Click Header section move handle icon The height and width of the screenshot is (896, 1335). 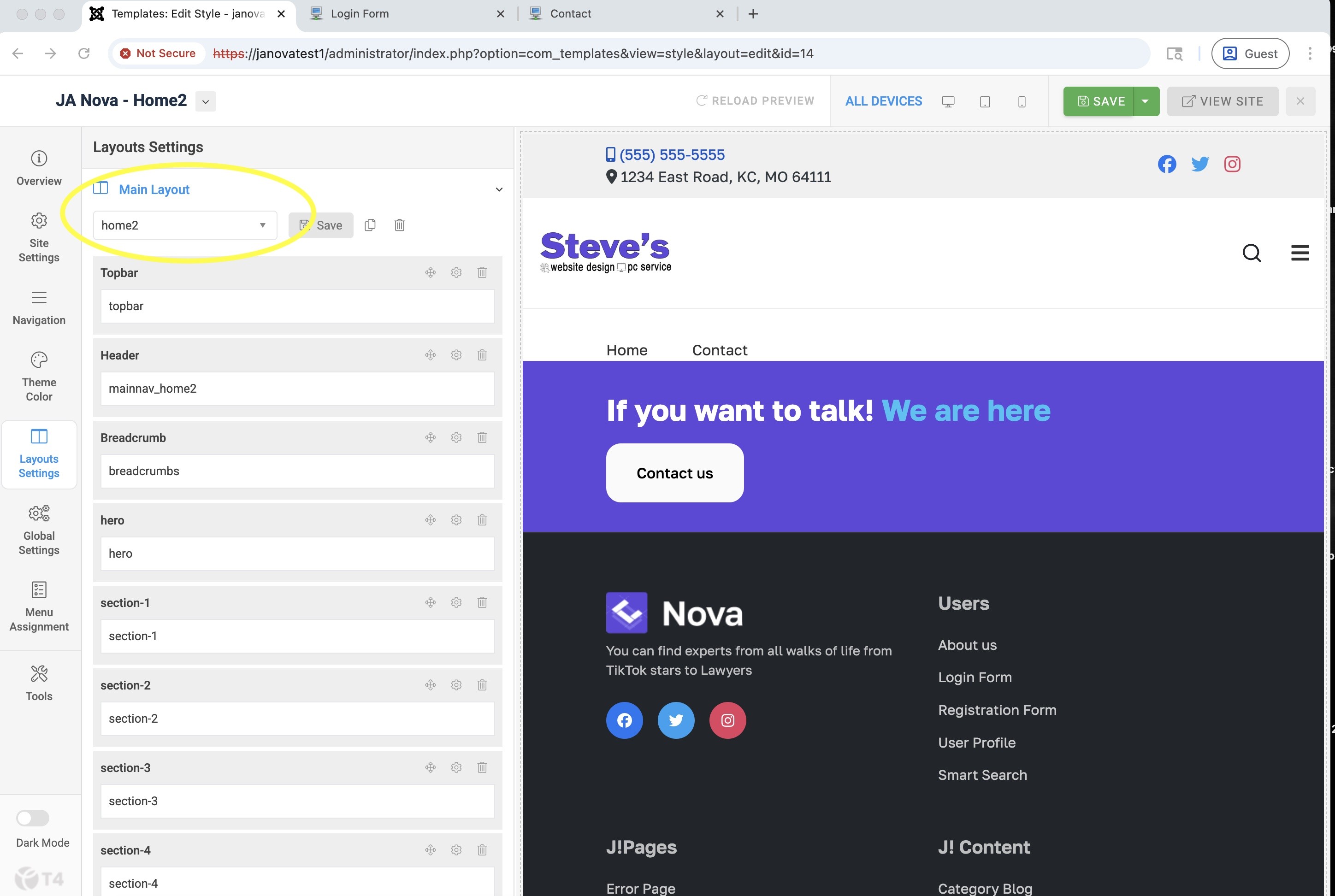431,355
